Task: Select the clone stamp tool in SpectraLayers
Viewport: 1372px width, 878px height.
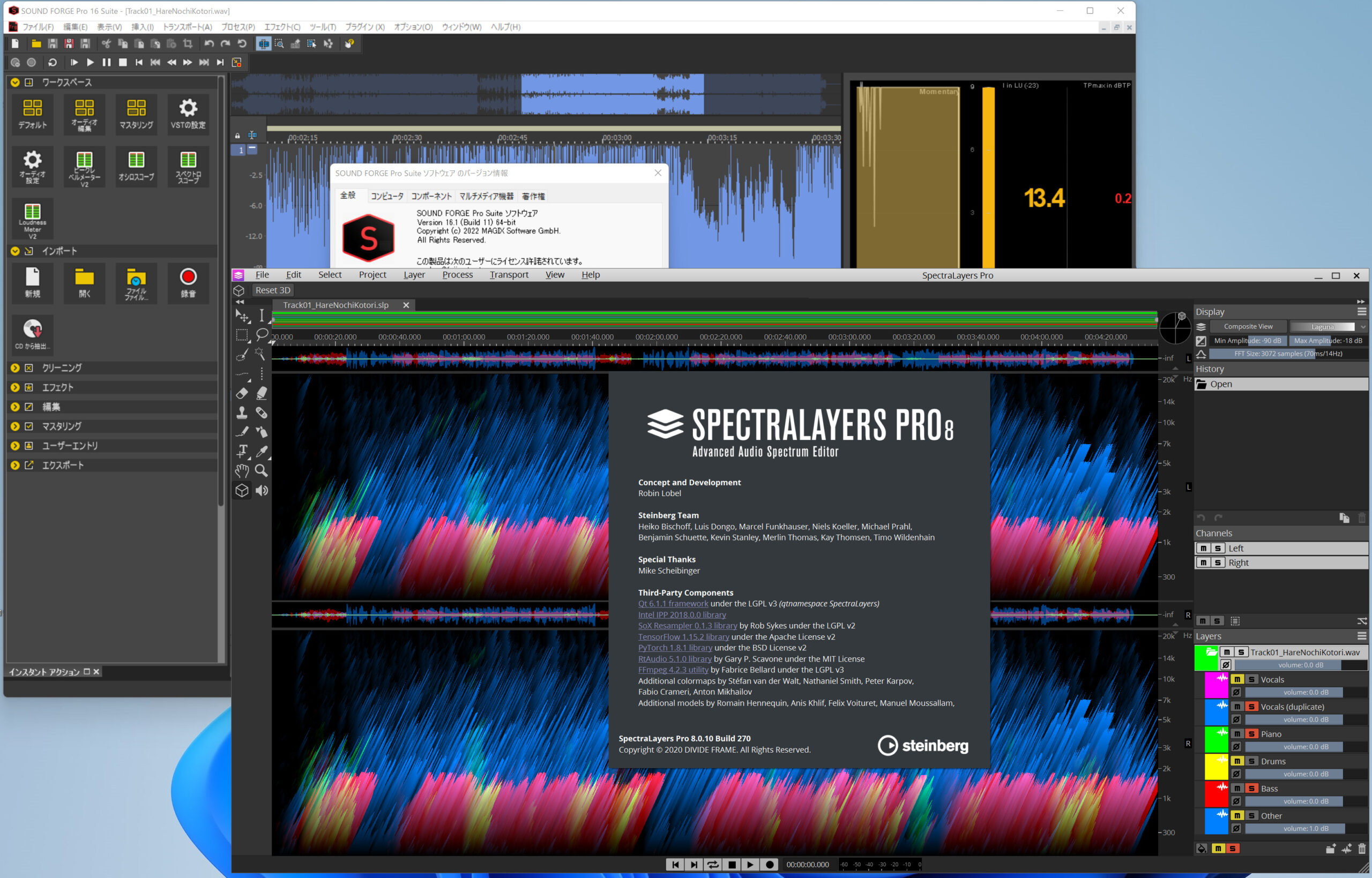Action: 242,412
